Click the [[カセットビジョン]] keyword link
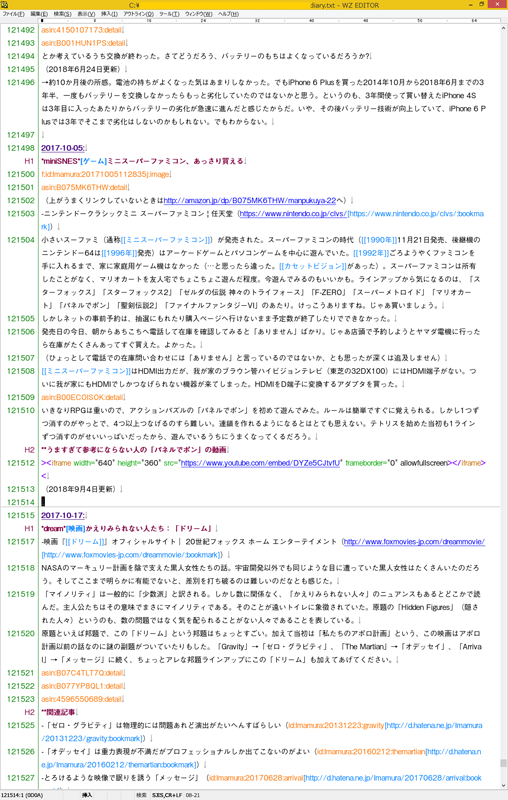 pyautogui.click(x=313, y=266)
